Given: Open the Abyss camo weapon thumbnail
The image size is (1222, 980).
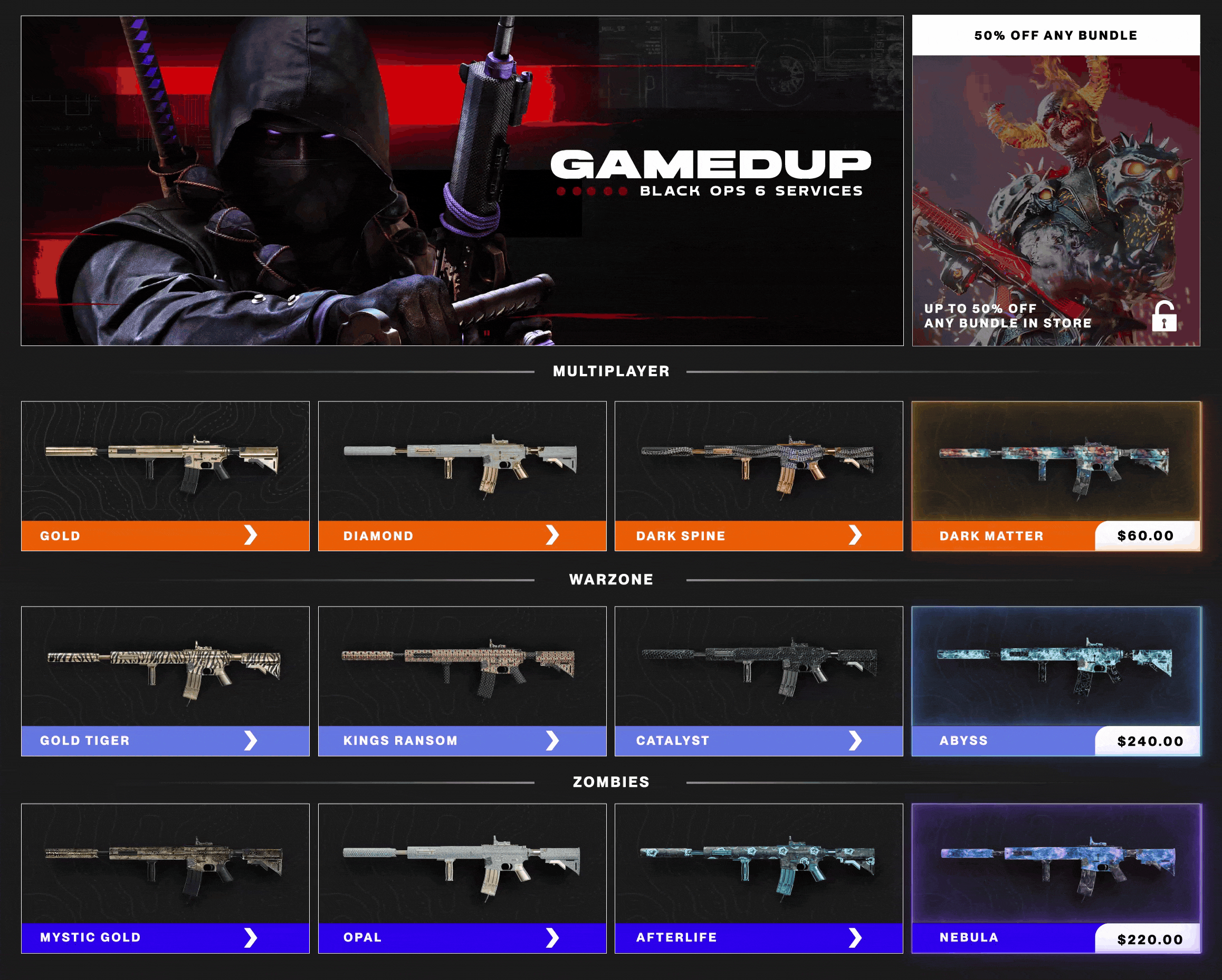Looking at the screenshot, I should pyautogui.click(x=1056, y=666).
